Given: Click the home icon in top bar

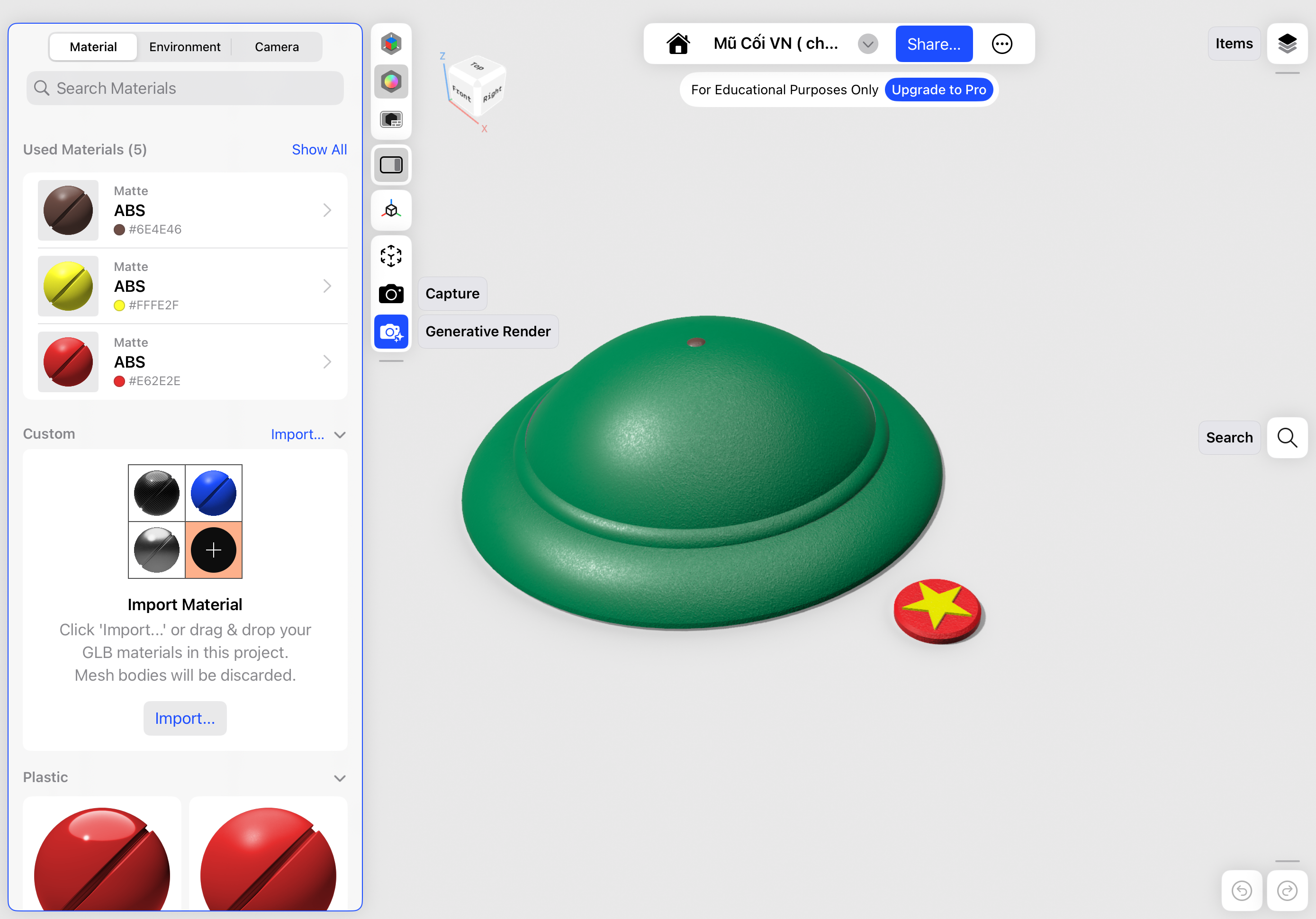Looking at the screenshot, I should point(677,44).
